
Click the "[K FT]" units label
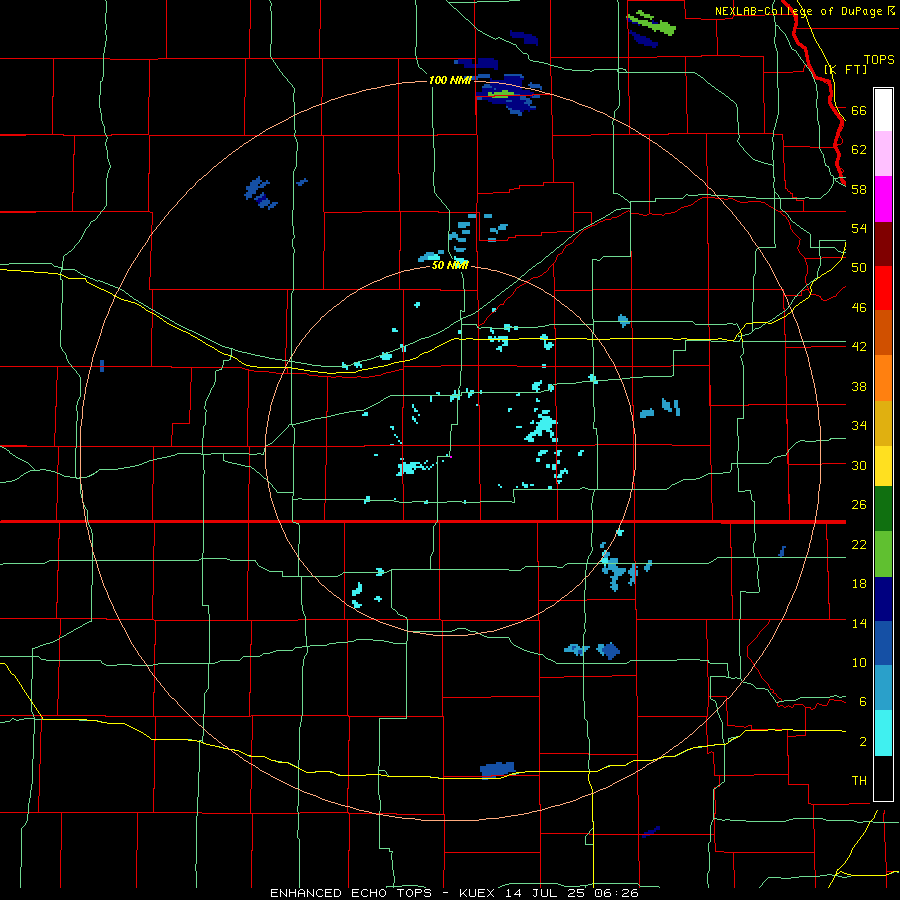845,69
